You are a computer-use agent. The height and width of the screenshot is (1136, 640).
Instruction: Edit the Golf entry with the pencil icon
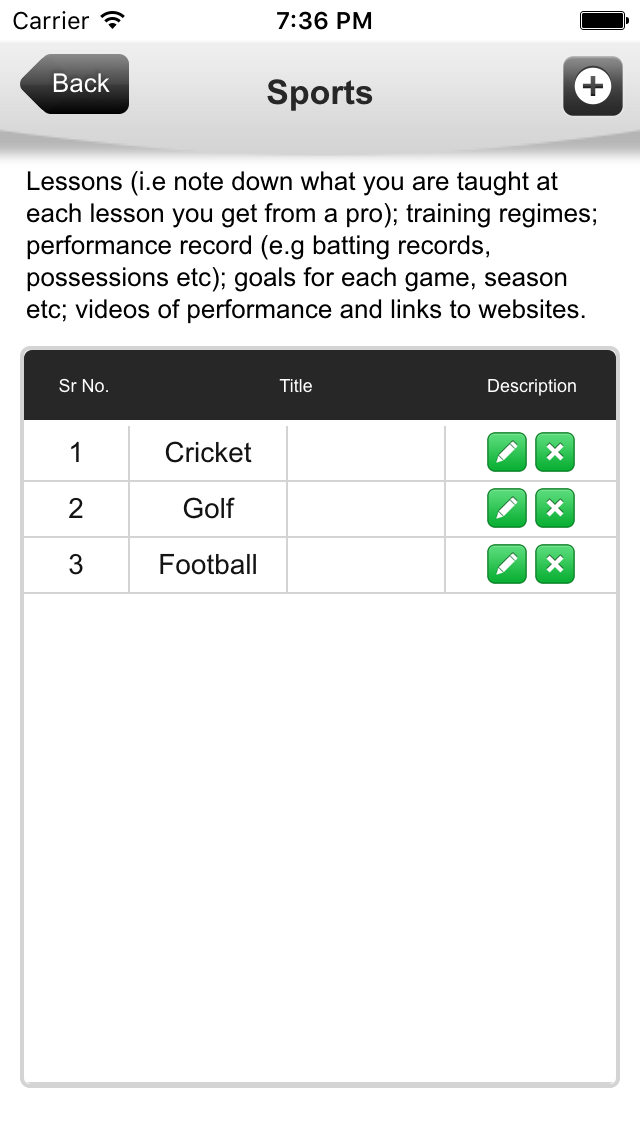point(507,508)
